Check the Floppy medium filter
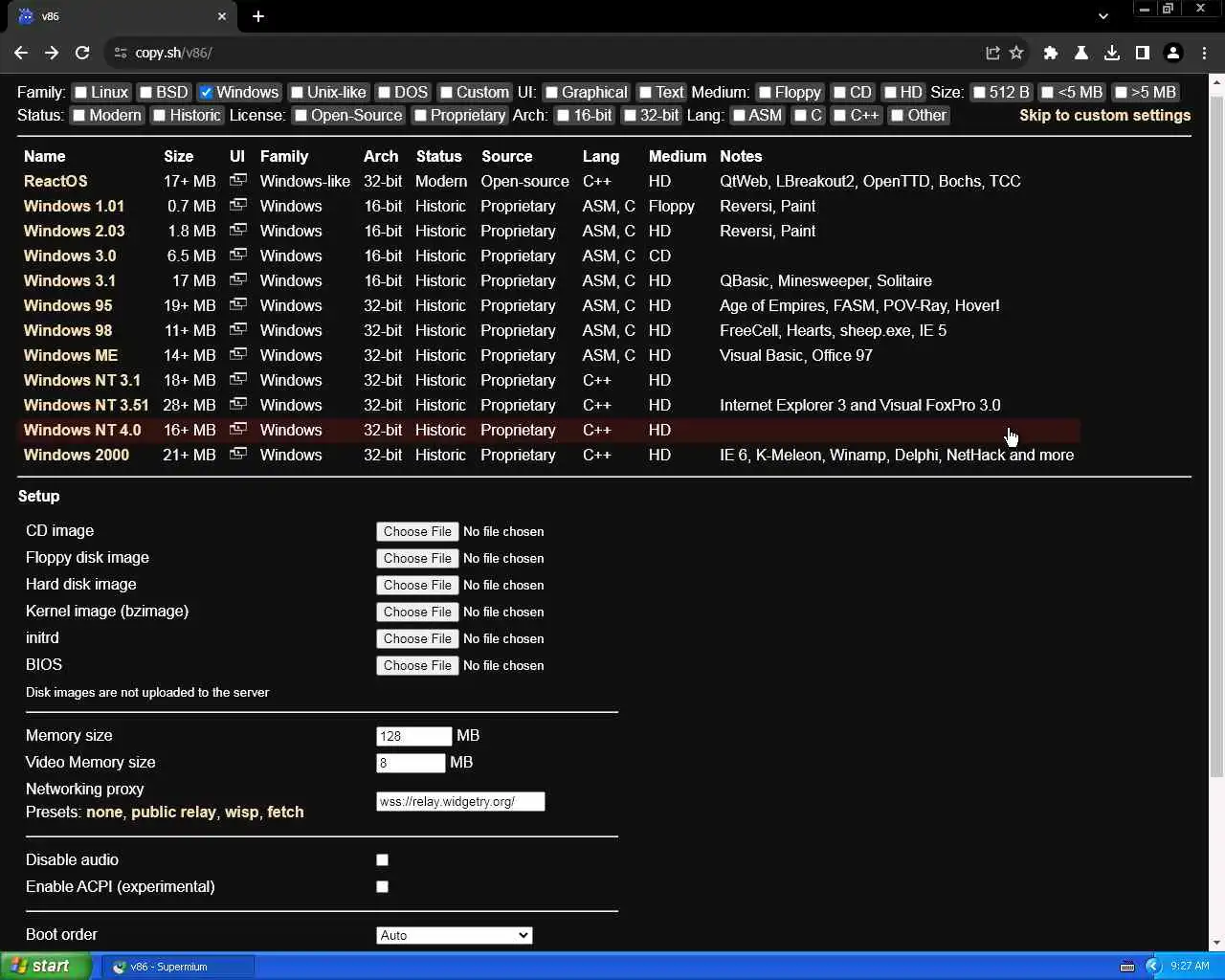This screenshot has height=980, width=1225. point(765,93)
